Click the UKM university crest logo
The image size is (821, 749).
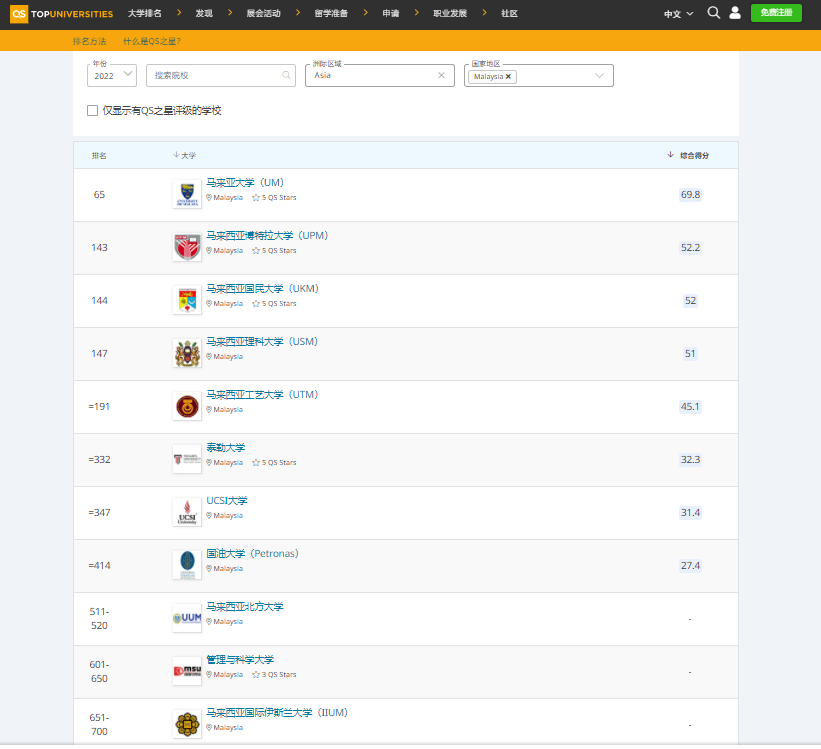(187, 300)
